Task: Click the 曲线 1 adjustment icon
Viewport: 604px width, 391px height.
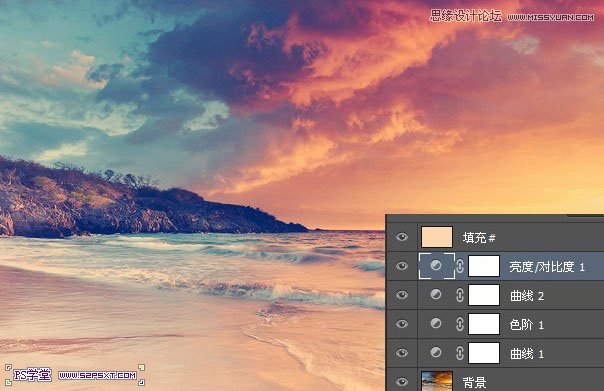Action: tap(436, 352)
